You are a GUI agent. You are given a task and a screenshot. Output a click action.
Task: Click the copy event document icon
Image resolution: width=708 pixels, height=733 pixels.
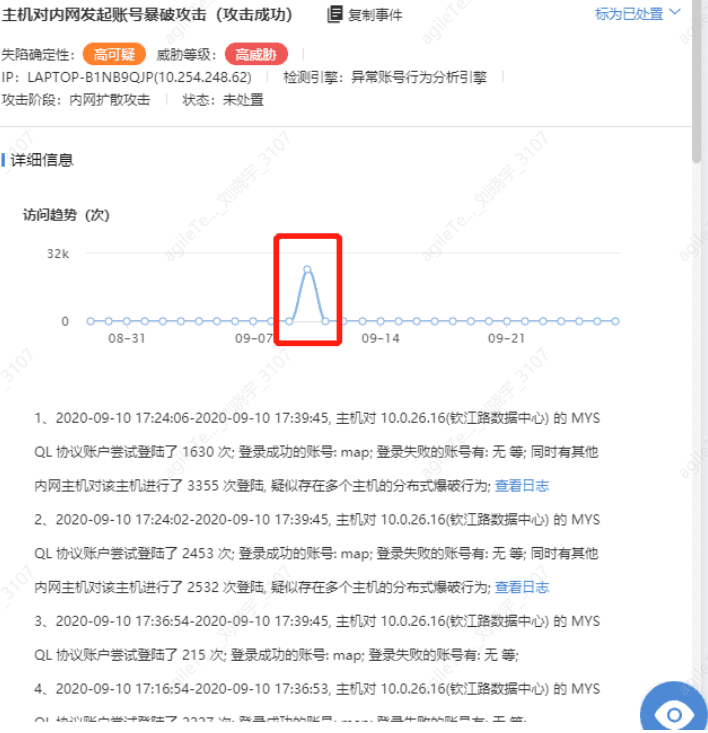(x=335, y=14)
